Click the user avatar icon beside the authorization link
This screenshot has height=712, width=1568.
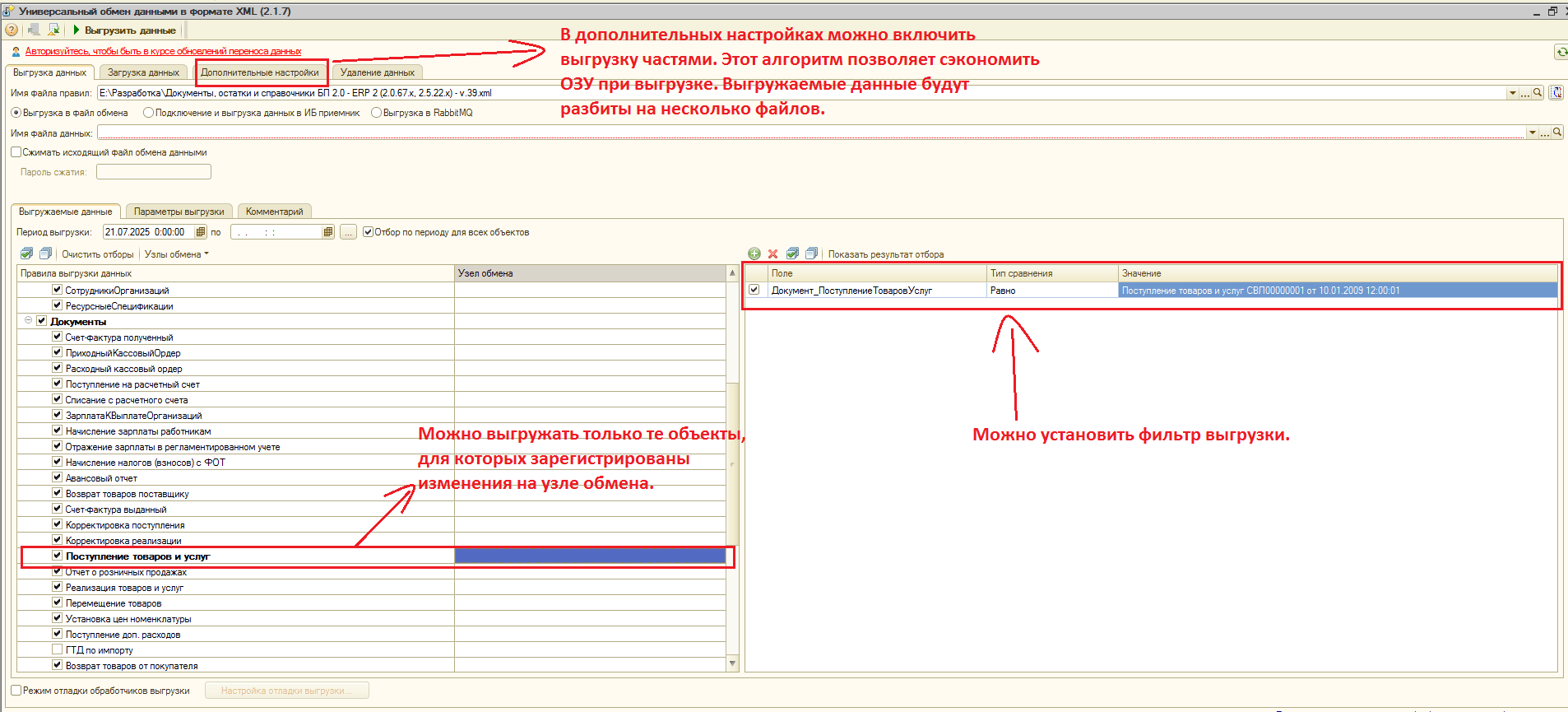[x=16, y=51]
